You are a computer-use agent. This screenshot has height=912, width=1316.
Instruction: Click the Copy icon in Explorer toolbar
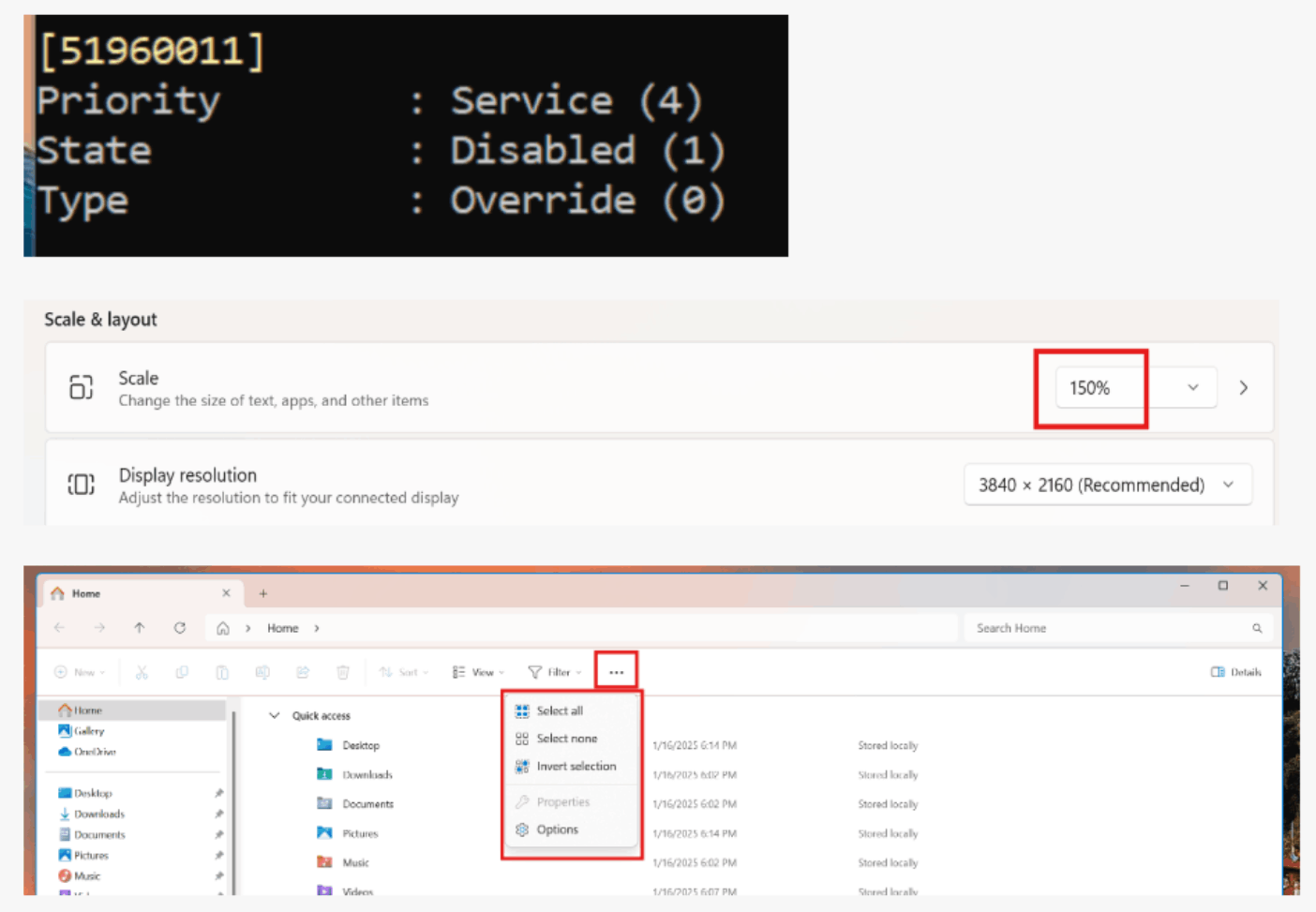click(x=182, y=672)
